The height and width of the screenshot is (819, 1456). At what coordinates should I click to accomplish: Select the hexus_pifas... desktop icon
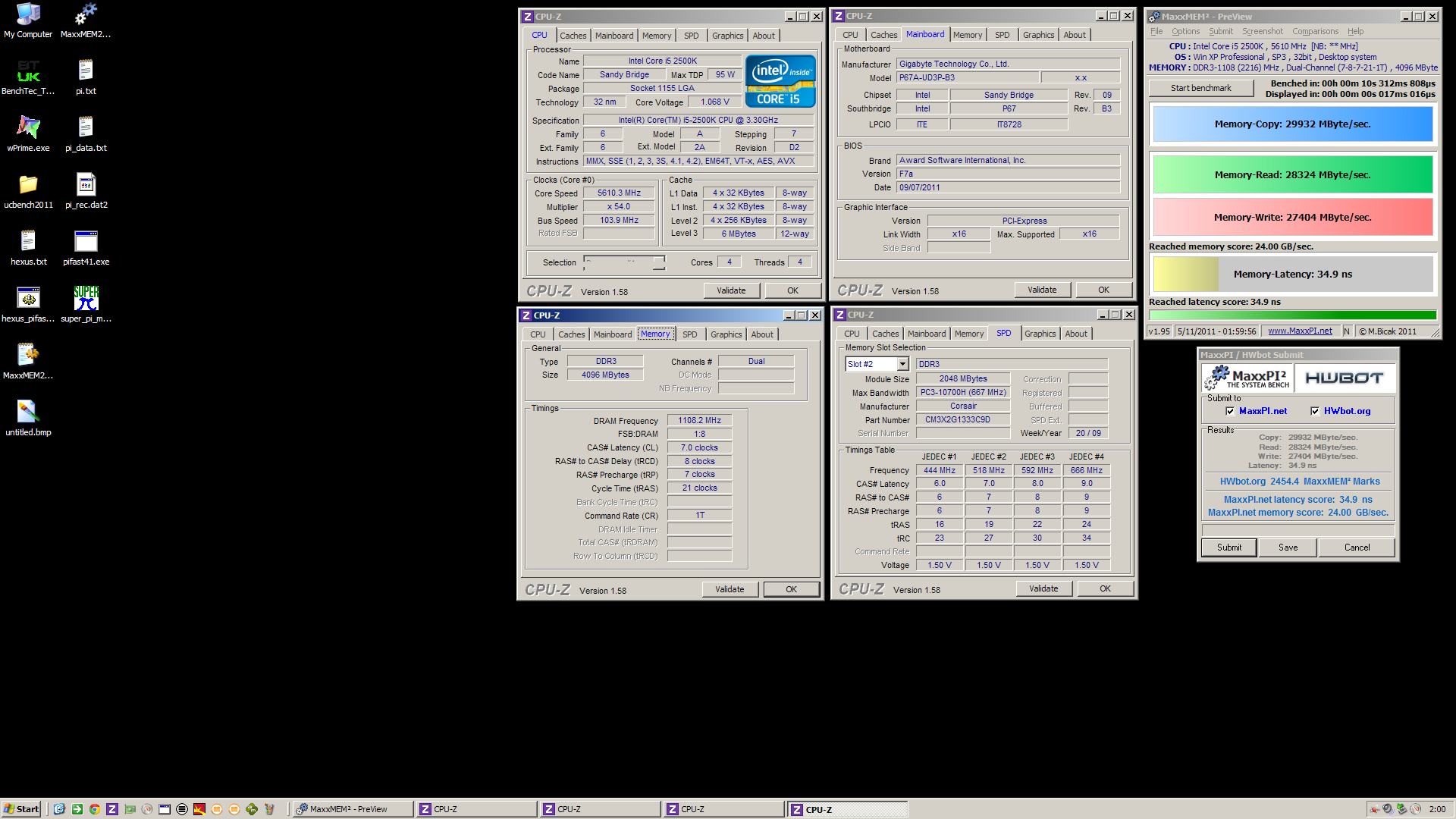tap(28, 305)
